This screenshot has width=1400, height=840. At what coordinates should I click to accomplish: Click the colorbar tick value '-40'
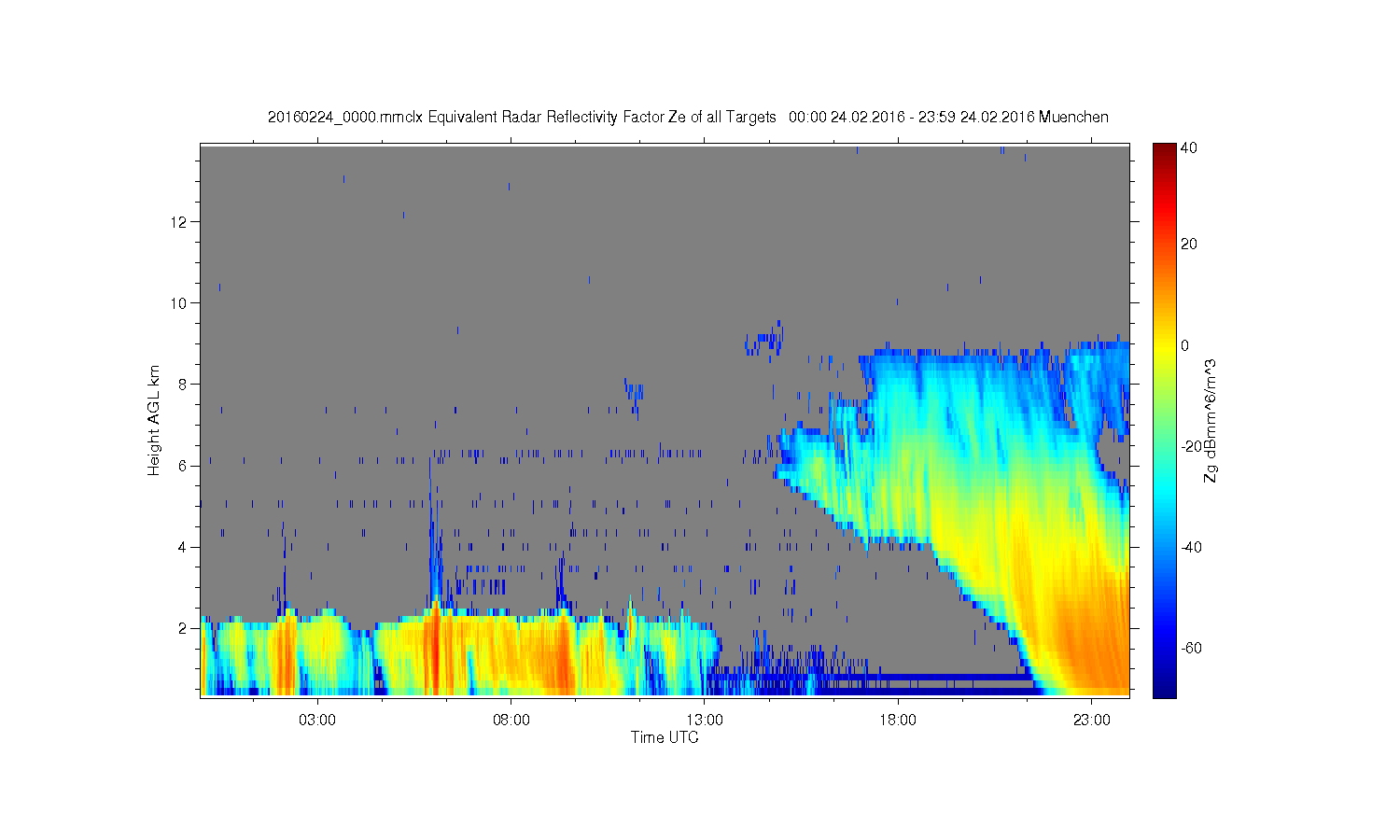(x=1191, y=547)
